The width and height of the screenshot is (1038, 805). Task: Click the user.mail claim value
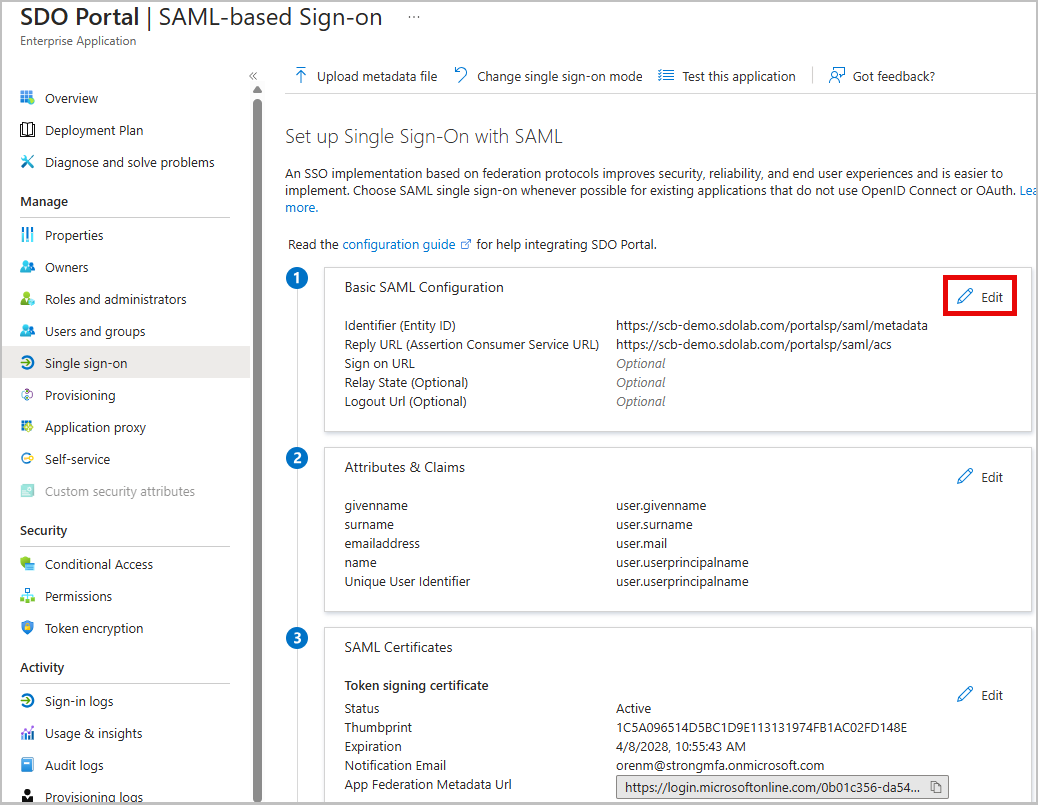[x=641, y=543]
